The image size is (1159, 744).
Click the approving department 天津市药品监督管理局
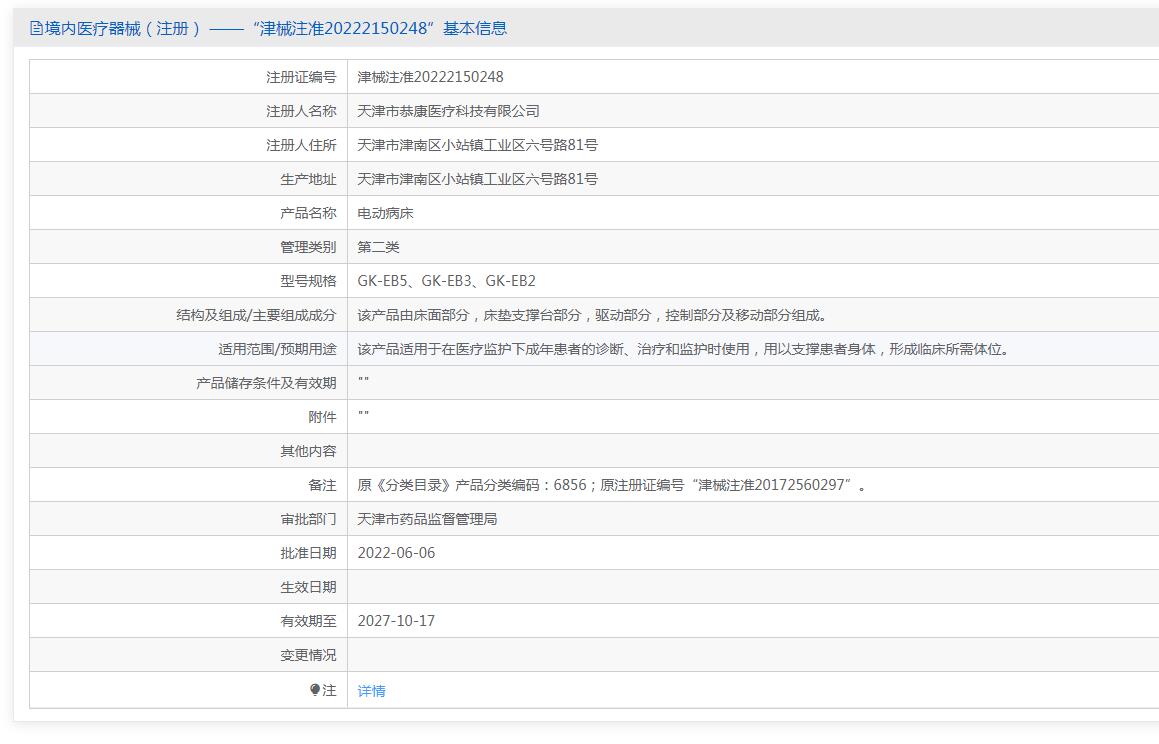point(427,519)
